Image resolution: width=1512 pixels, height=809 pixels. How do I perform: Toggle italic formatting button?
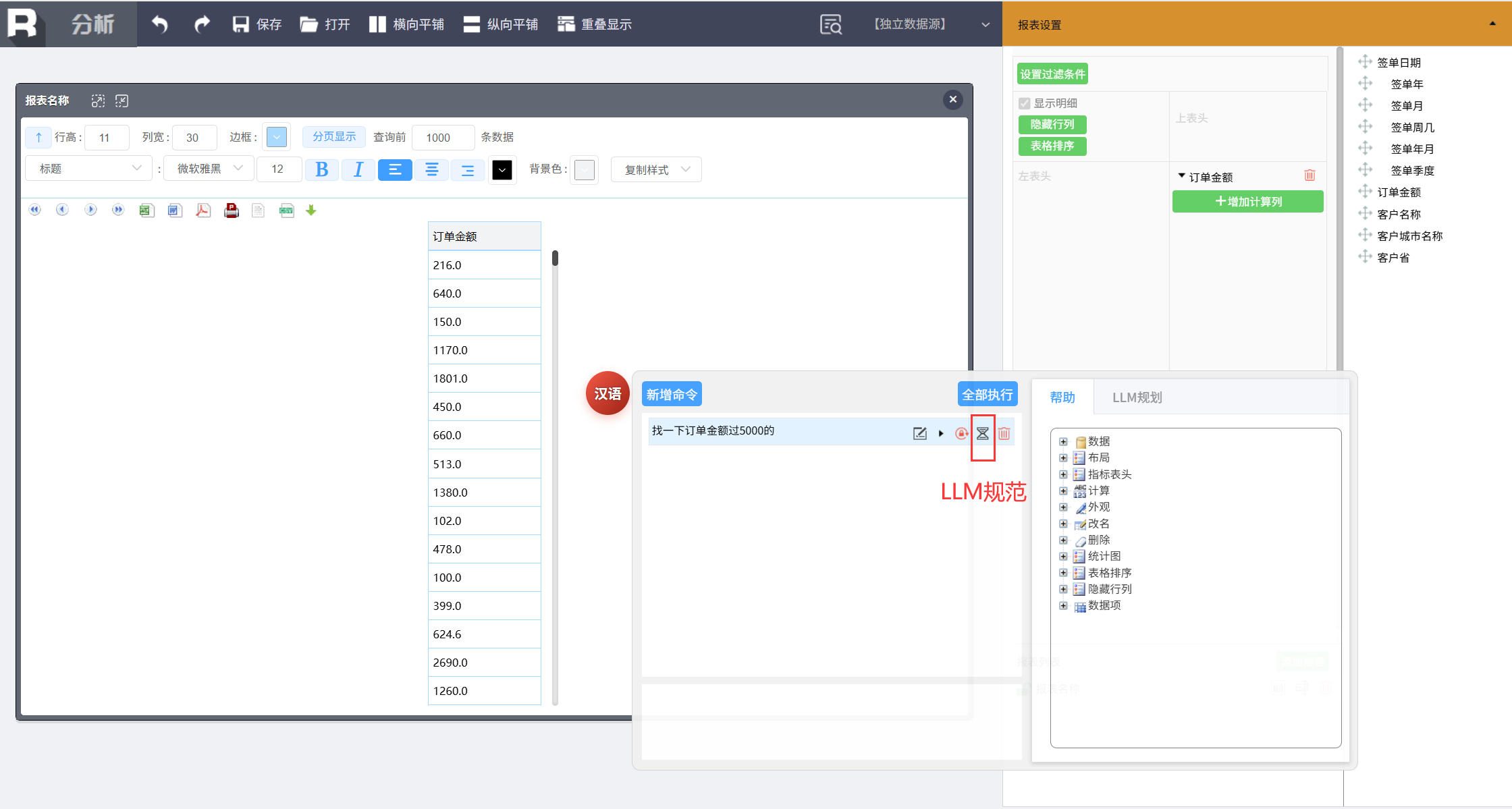[358, 169]
